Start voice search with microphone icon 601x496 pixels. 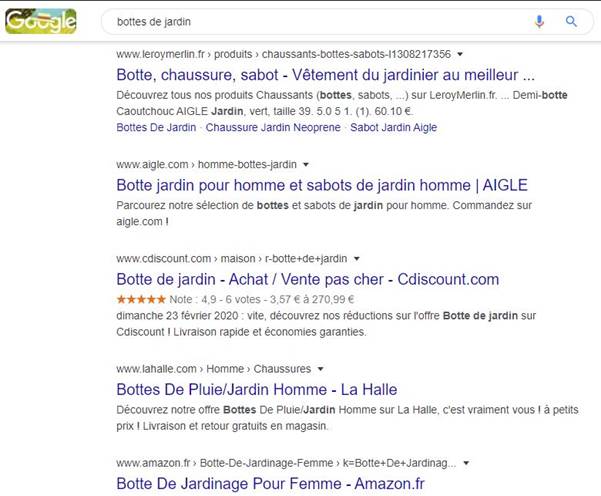[539, 21]
